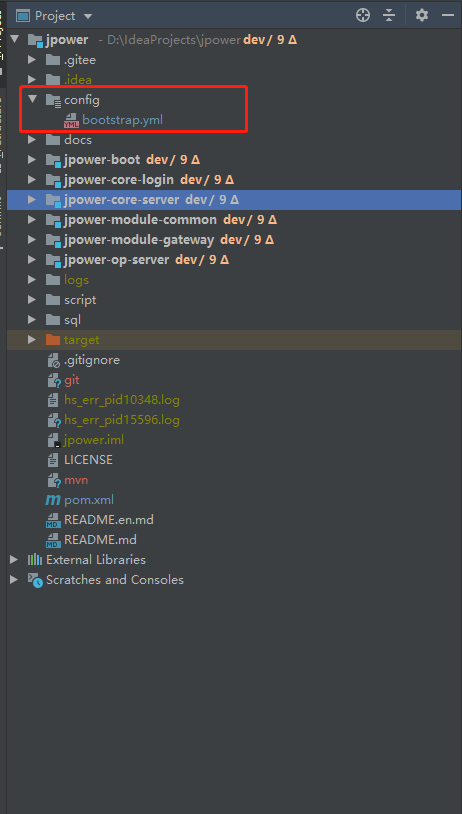This screenshot has width=462, height=814.
Task: Click the Scratches and Consoles icon
Action: pyautogui.click(x=35, y=580)
